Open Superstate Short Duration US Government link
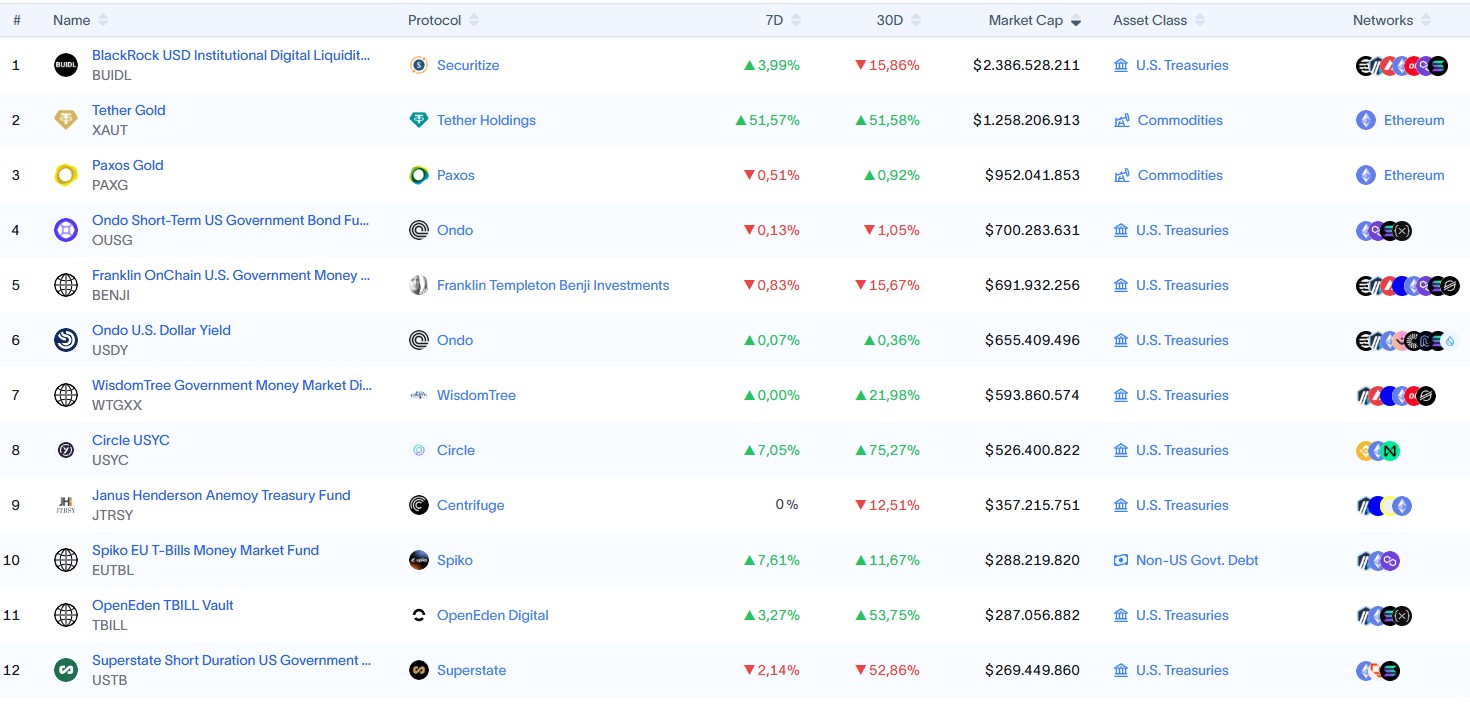This screenshot has width=1470, height=704. [231, 661]
